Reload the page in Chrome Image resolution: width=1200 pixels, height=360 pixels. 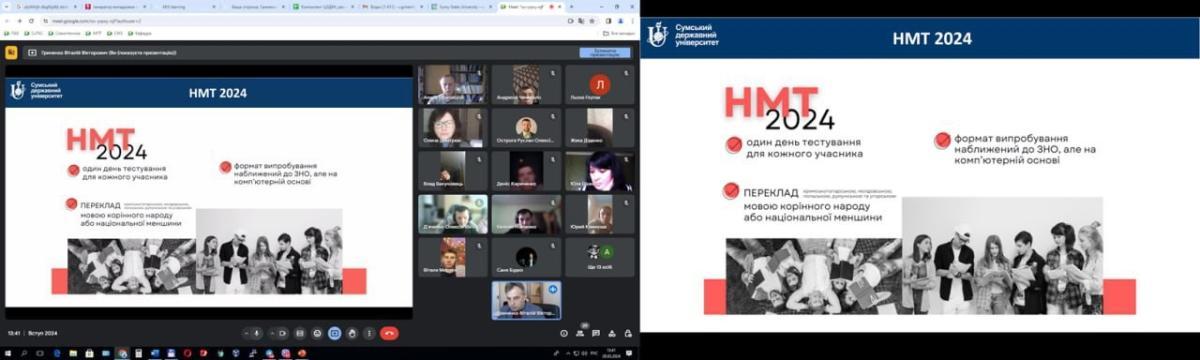tap(31, 20)
